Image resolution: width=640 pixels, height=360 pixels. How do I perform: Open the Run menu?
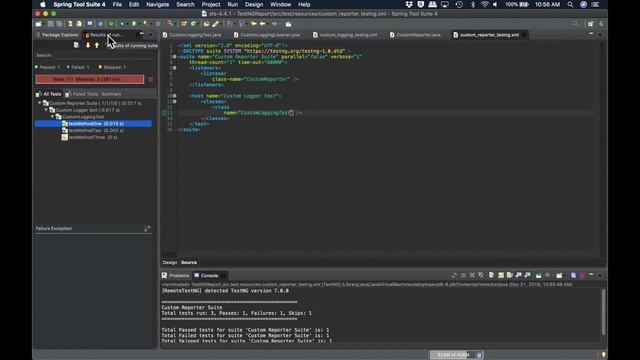[233, 4]
